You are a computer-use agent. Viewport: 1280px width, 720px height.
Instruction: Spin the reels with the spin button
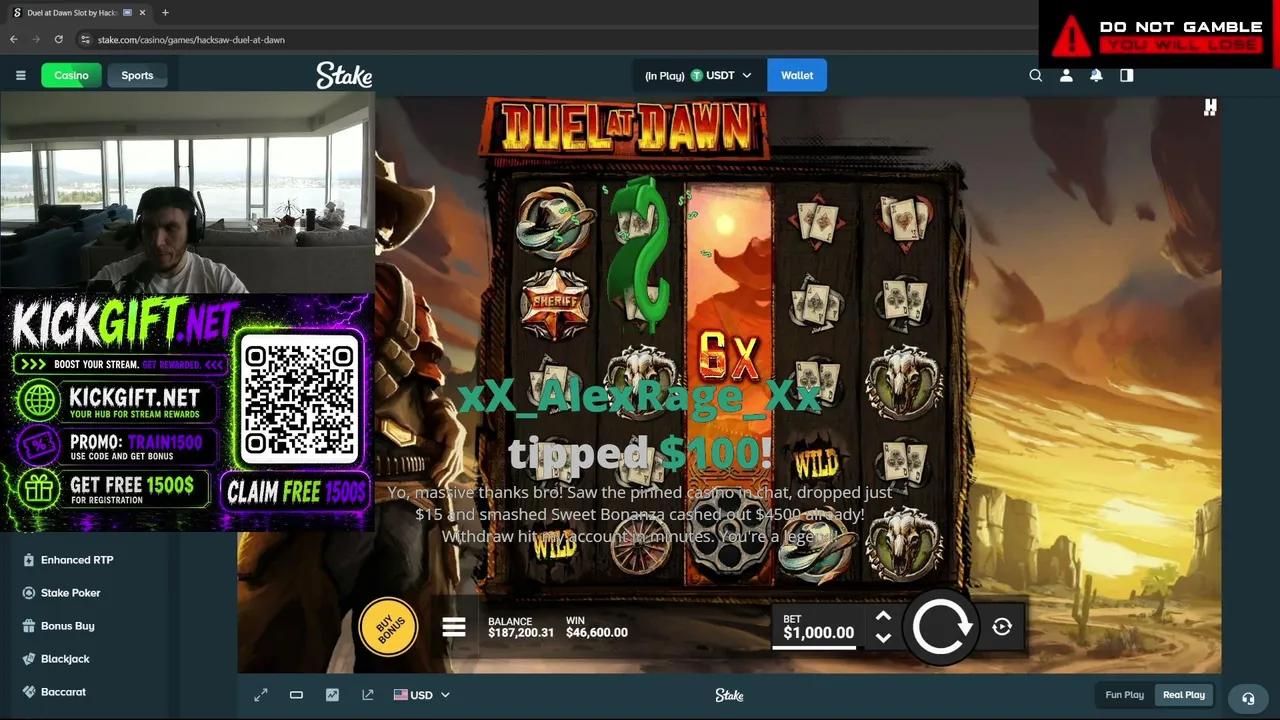pyautogui.click(x=941, y=627)
